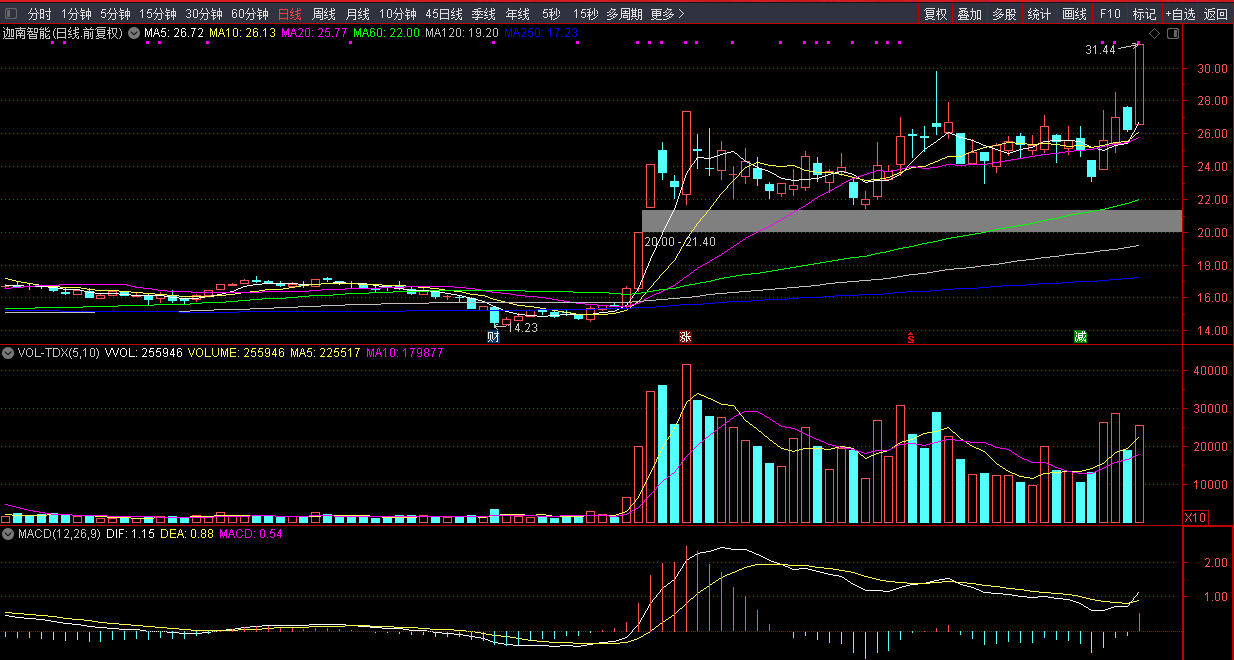Click the 涨 event marker under the chart
The height and width of the screenshot is (660, 1234).
(x=685, y=337)
